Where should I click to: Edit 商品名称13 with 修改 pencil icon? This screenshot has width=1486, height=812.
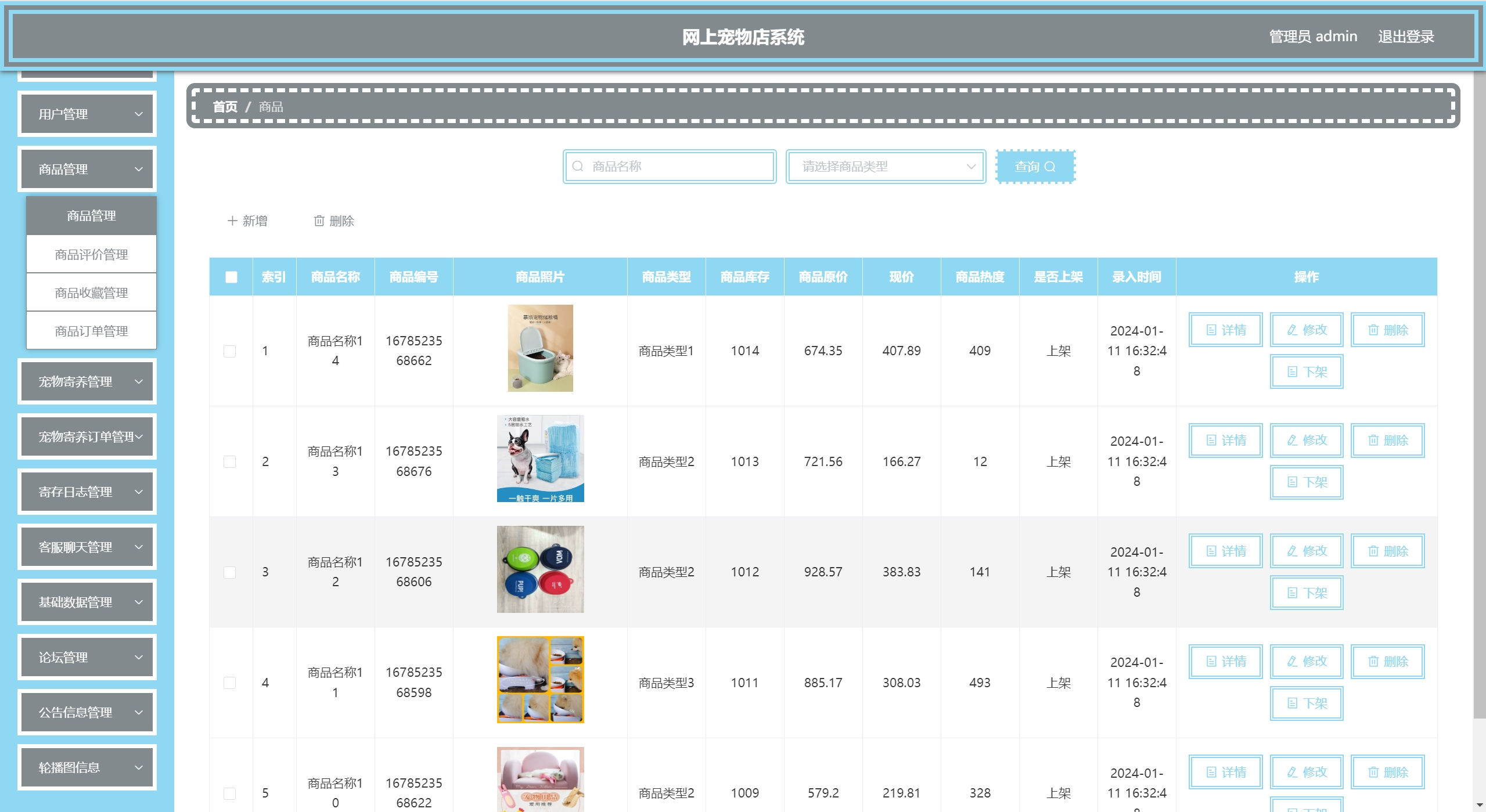point(1292,441)
